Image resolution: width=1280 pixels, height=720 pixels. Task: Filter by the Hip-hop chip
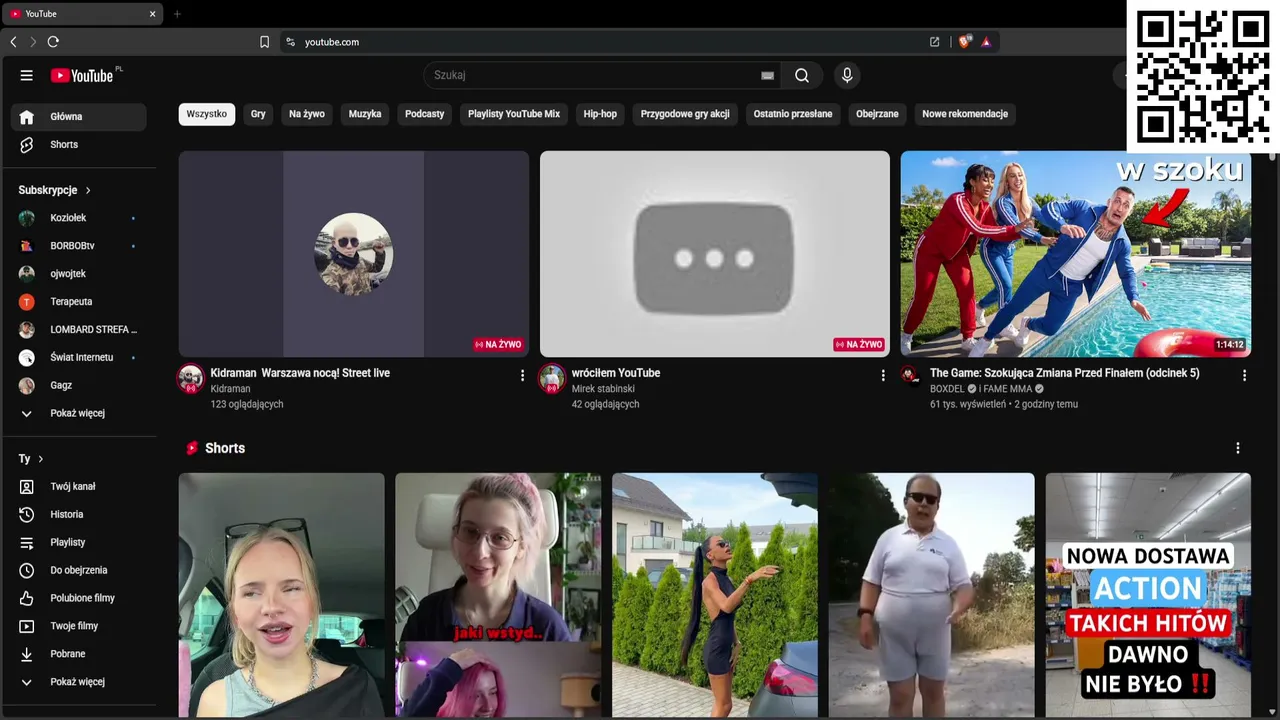(600, 114)
